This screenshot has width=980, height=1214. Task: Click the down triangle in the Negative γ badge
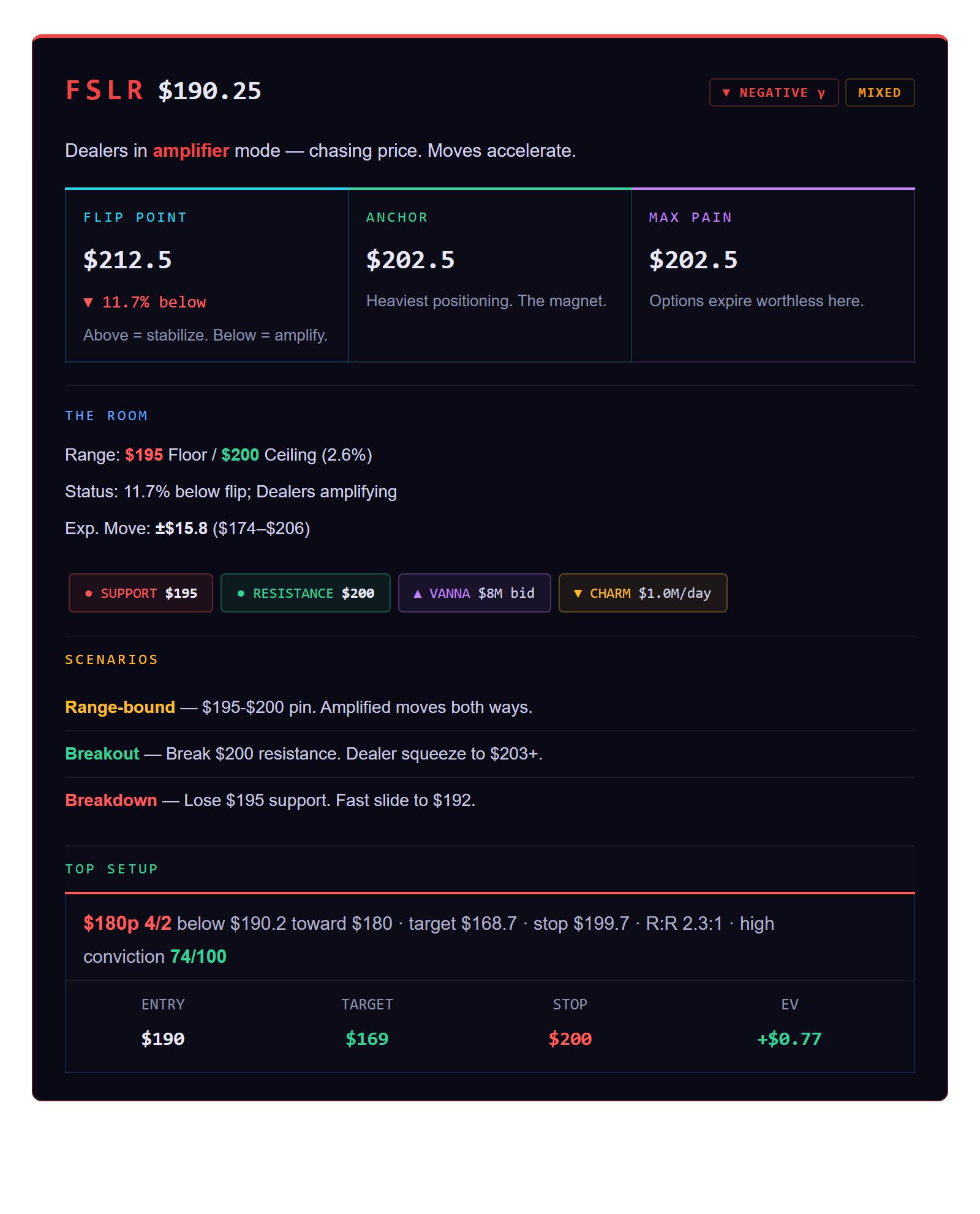[x=726, y=93]
